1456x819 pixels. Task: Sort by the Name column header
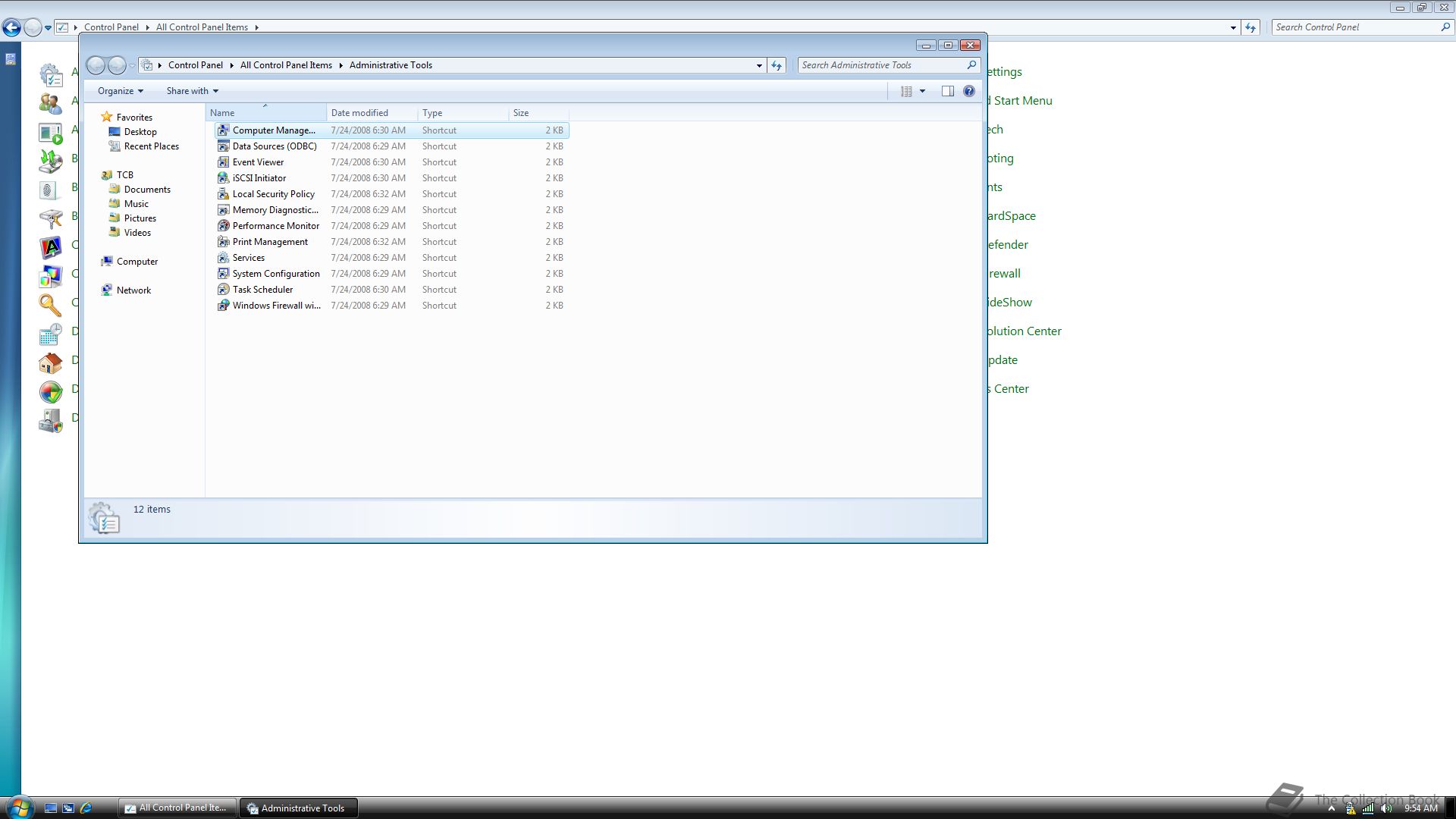pos(265,113)
